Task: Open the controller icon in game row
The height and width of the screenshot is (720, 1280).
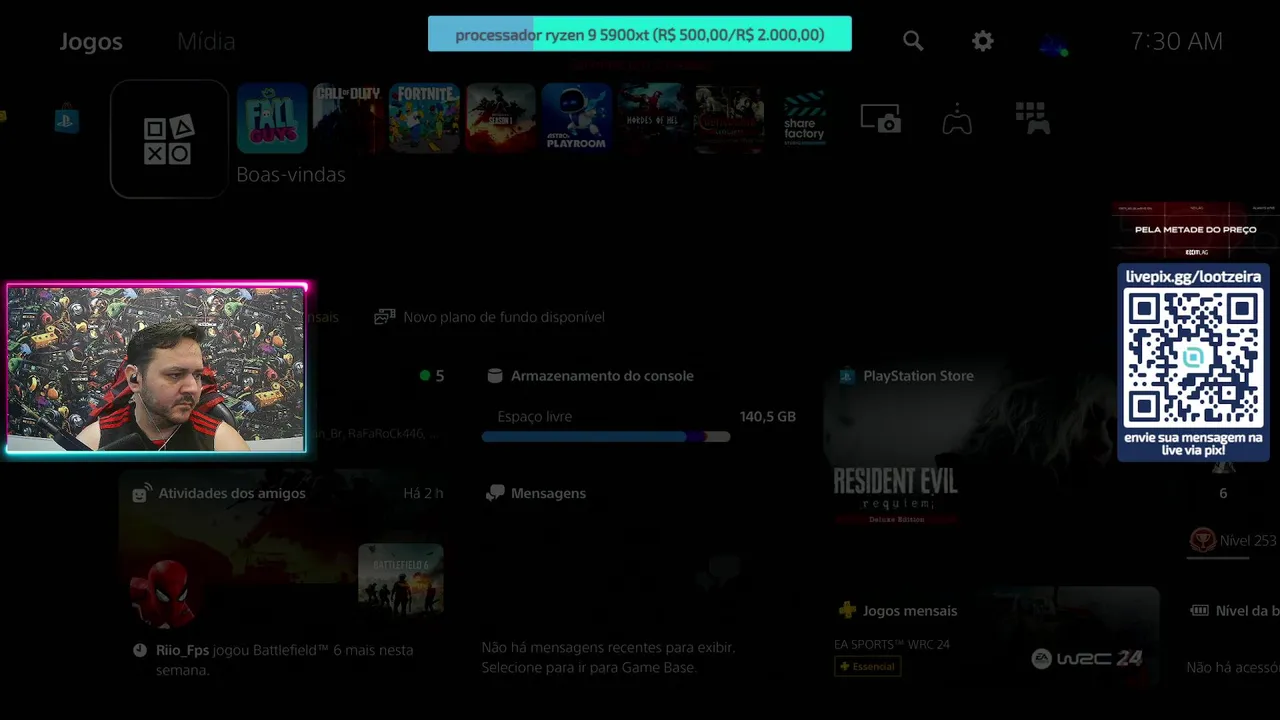Action: point(957,119)
